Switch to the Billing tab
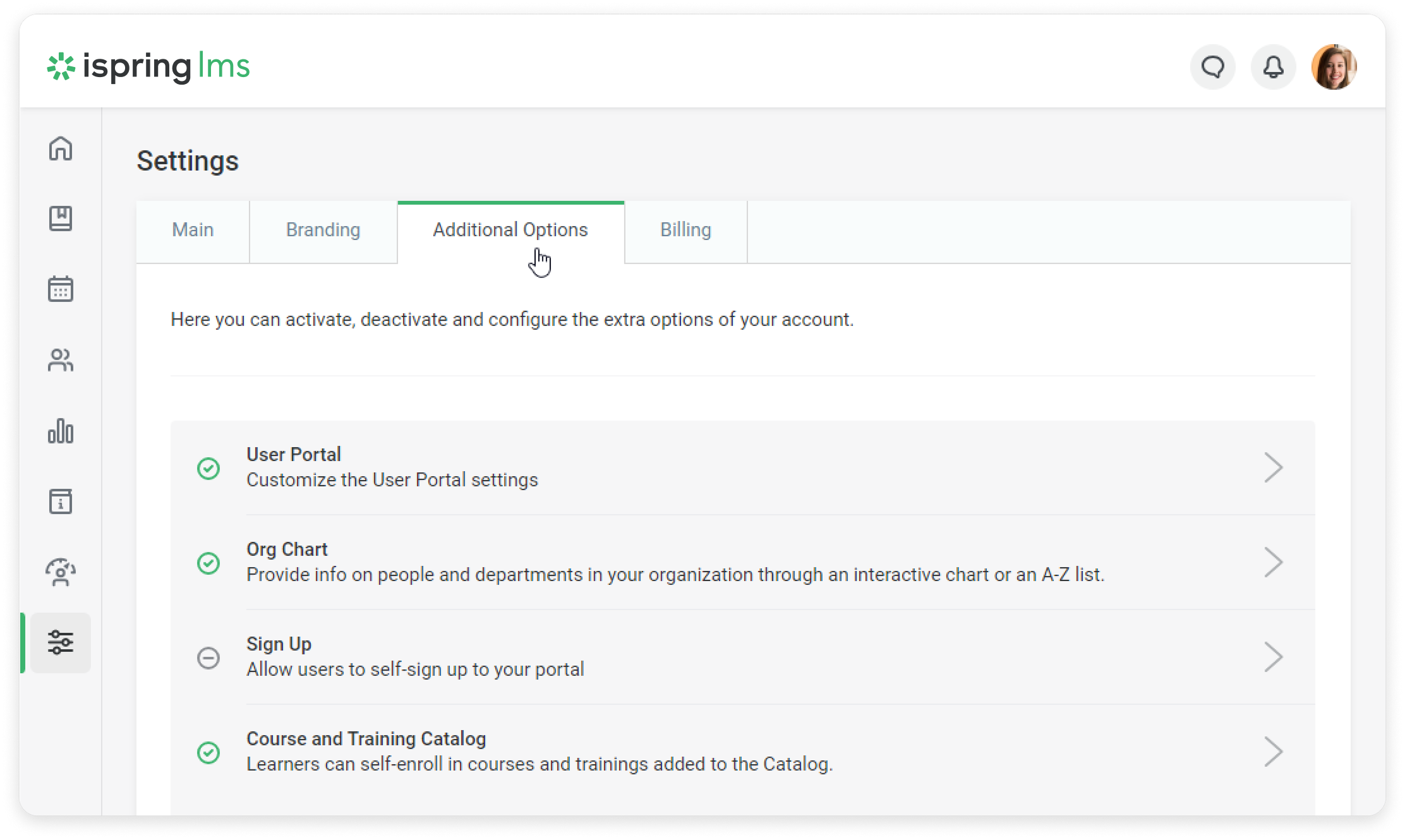Screen dimensions: 1405x840 click(685, 230)
